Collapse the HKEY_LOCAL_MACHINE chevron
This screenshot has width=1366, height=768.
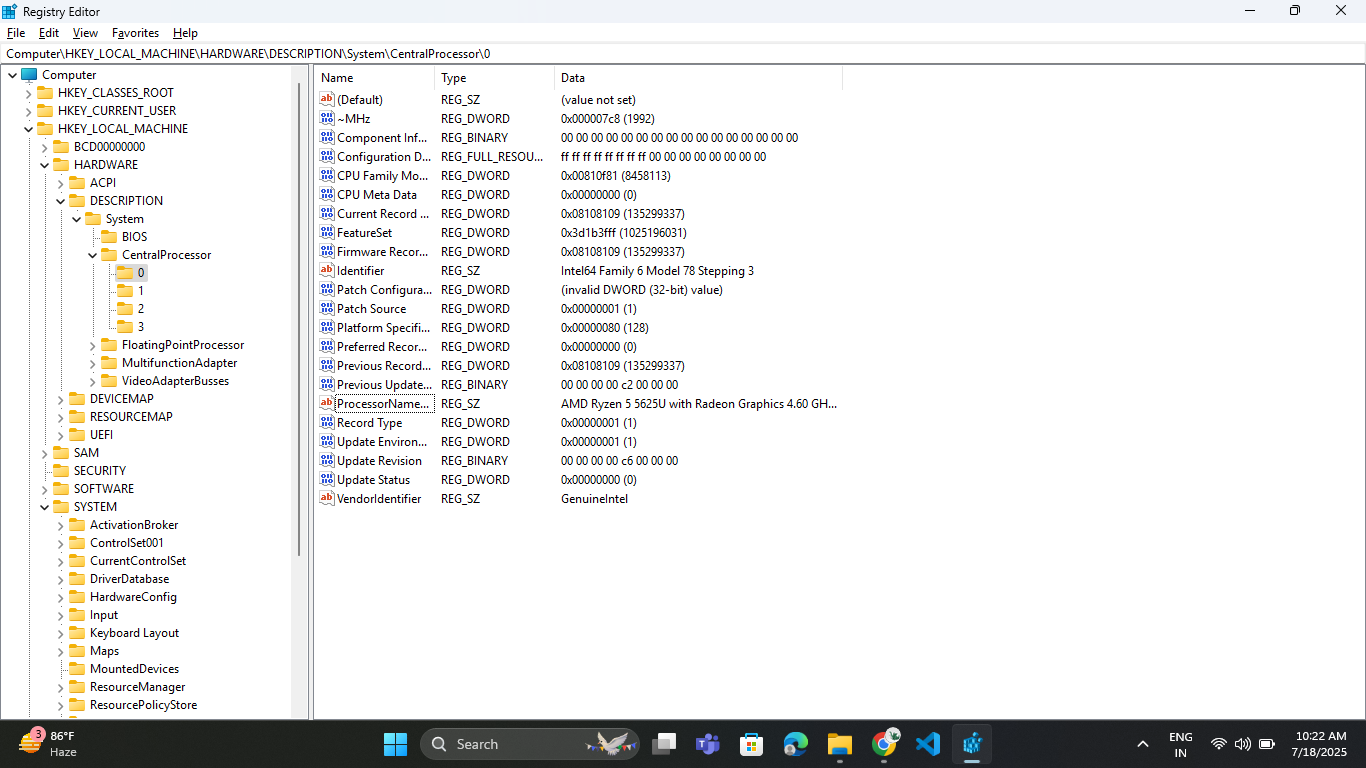[30, 128]
